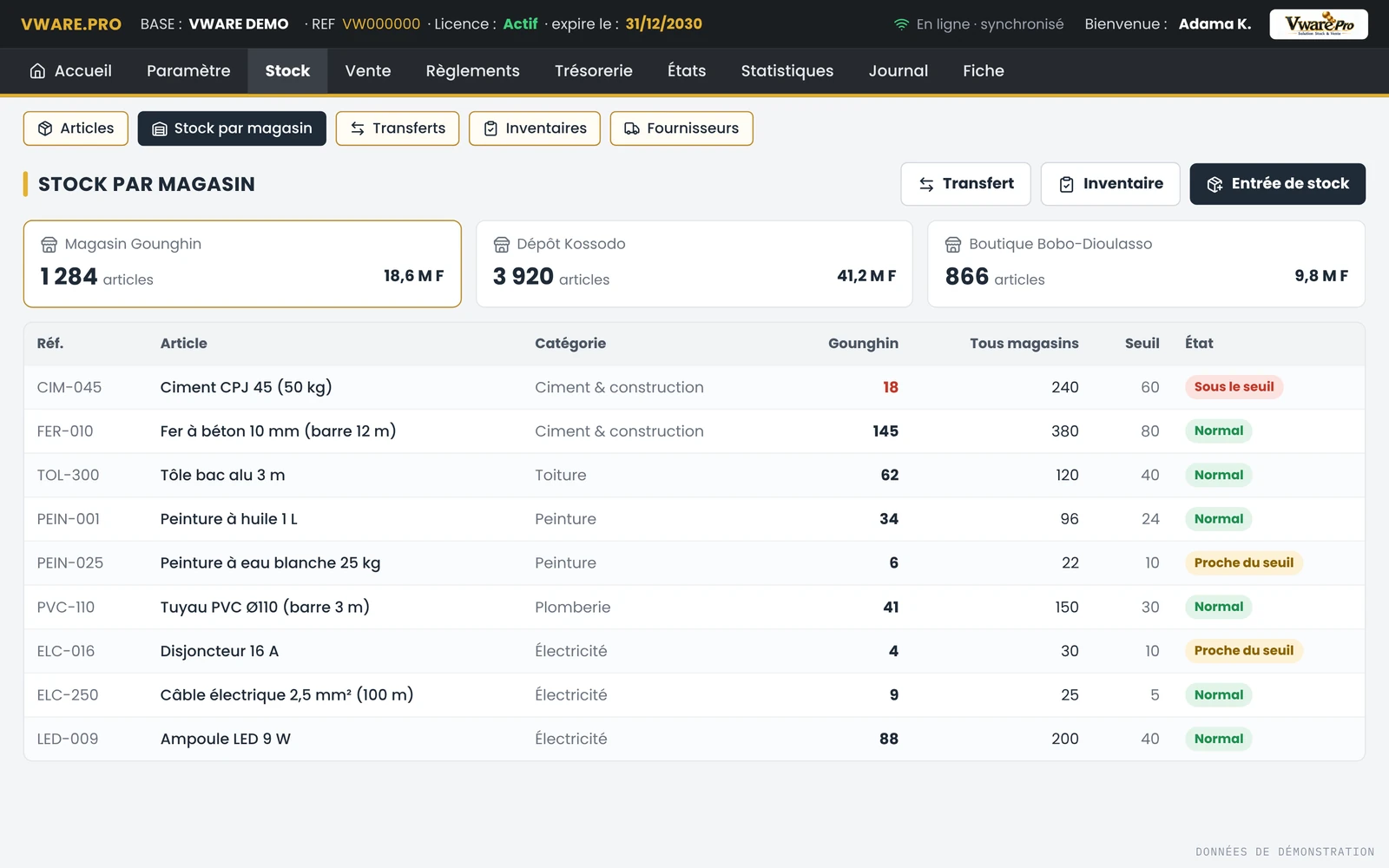Screen dimensions: 1389x868
Task: Click the box icon in Articles tab
Action: pyautogui.click(x=45, y=128)
